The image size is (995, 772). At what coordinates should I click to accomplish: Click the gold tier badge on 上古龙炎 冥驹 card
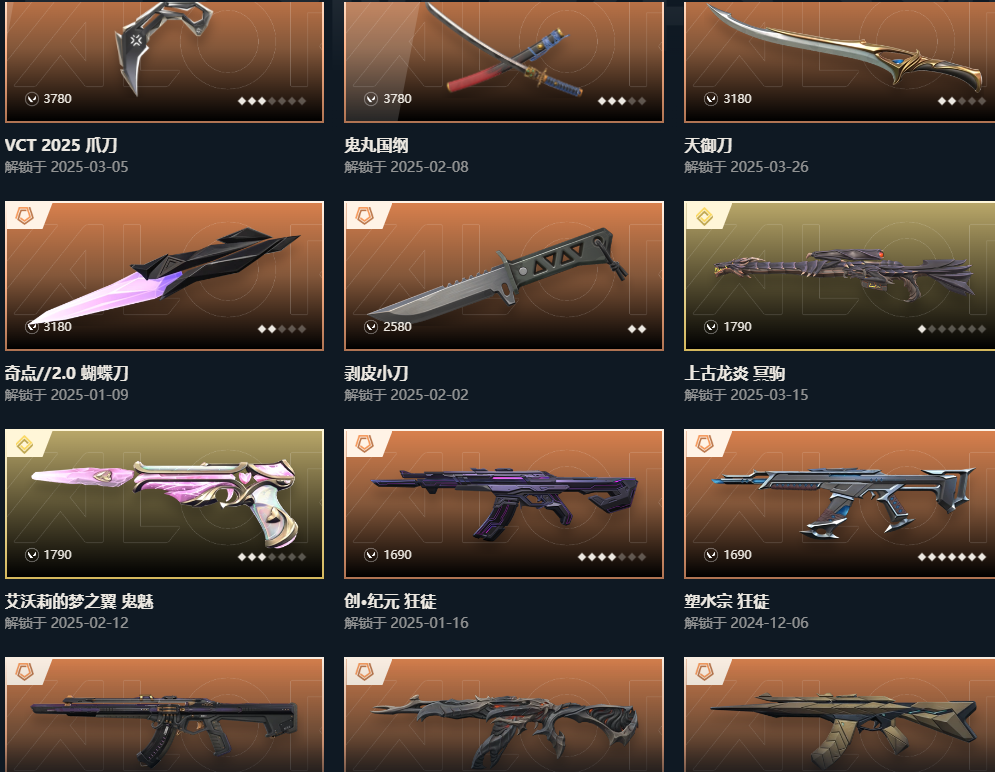[704, 216]
